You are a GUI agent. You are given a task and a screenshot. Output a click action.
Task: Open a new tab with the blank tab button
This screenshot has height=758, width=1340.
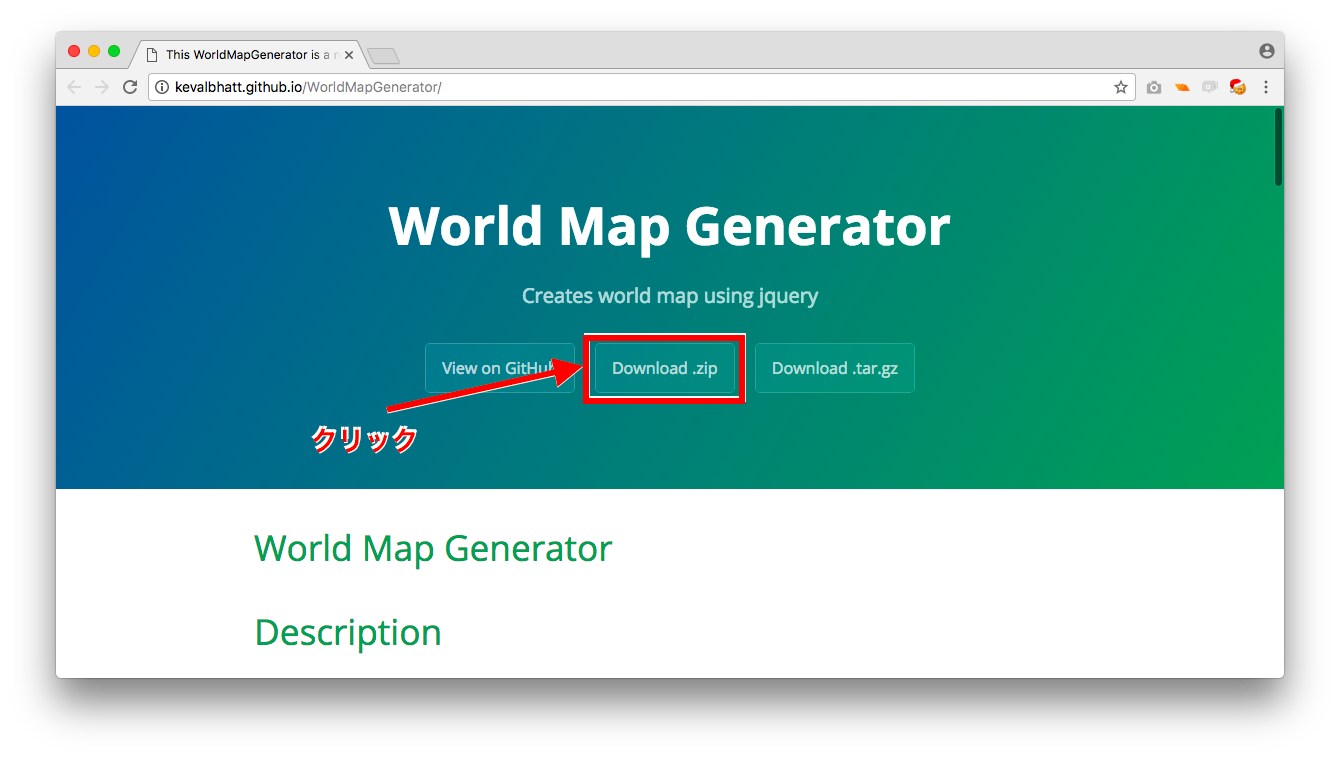click(383, 56)
